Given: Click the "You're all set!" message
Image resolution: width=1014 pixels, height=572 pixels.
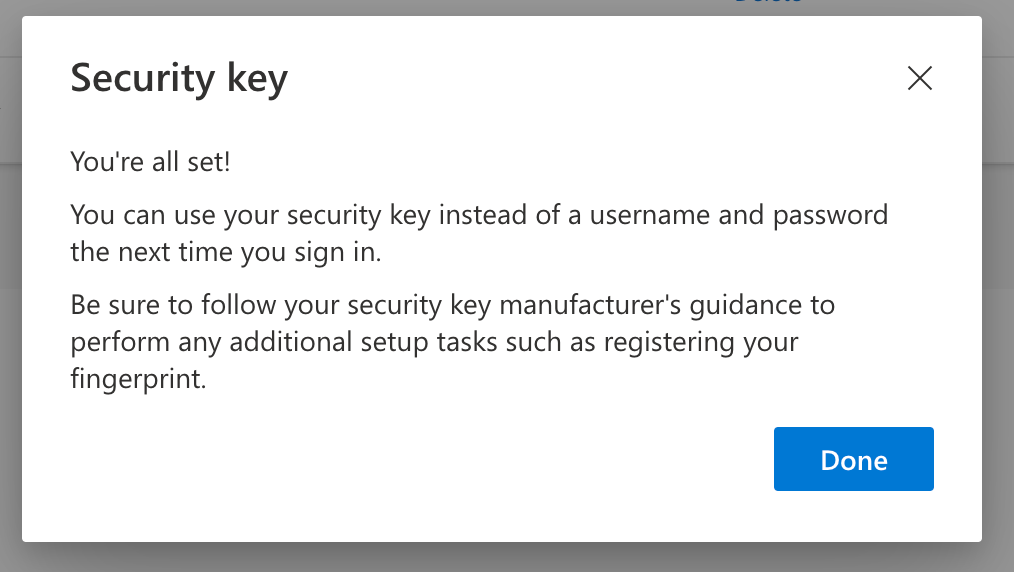Looking at the screenshot, I should coord(150,162).
